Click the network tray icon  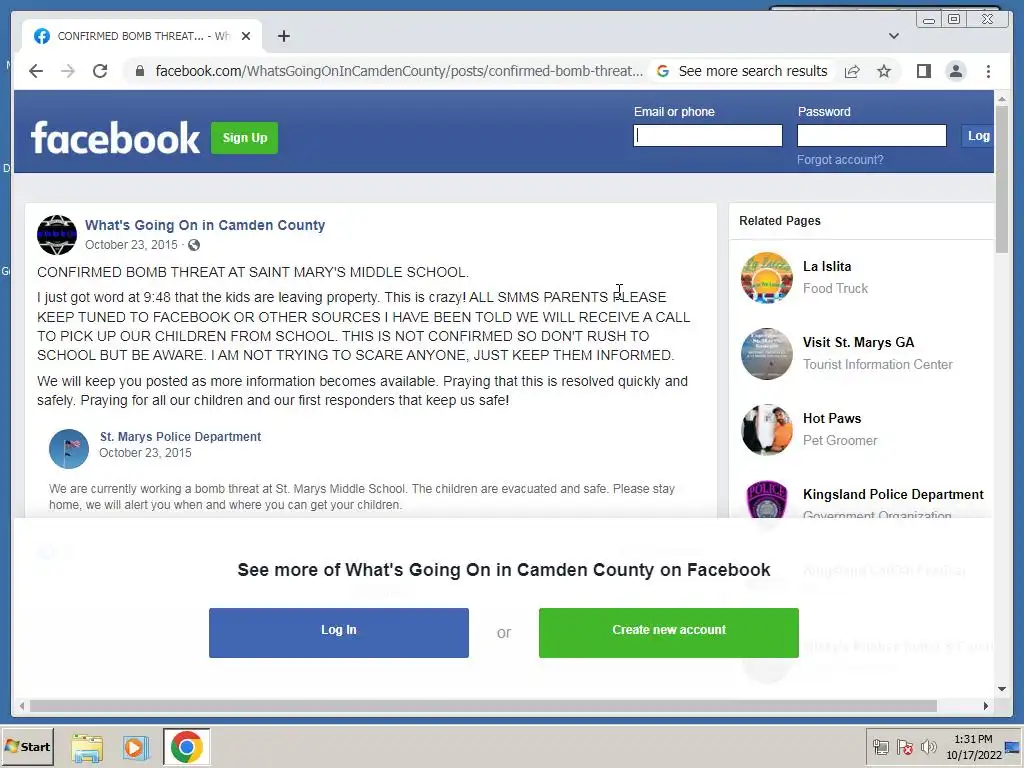pyautogui.click(x=881, y=747)
